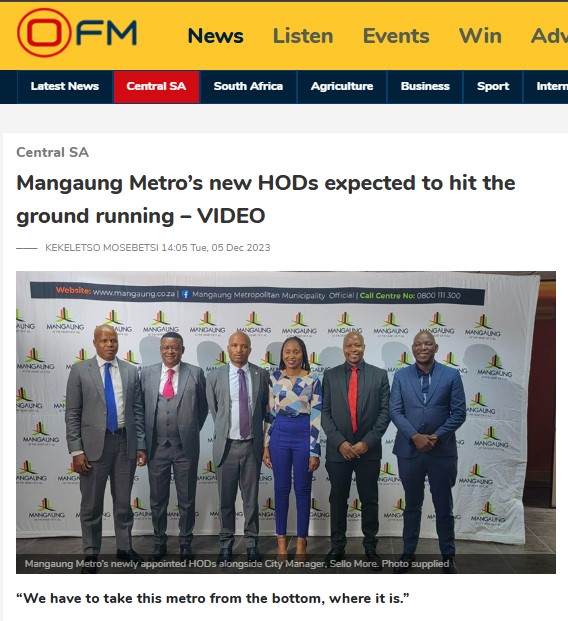This screenshot has height=621, width=568.
Task: Click the OFM logo
Action: coord(77,33)
